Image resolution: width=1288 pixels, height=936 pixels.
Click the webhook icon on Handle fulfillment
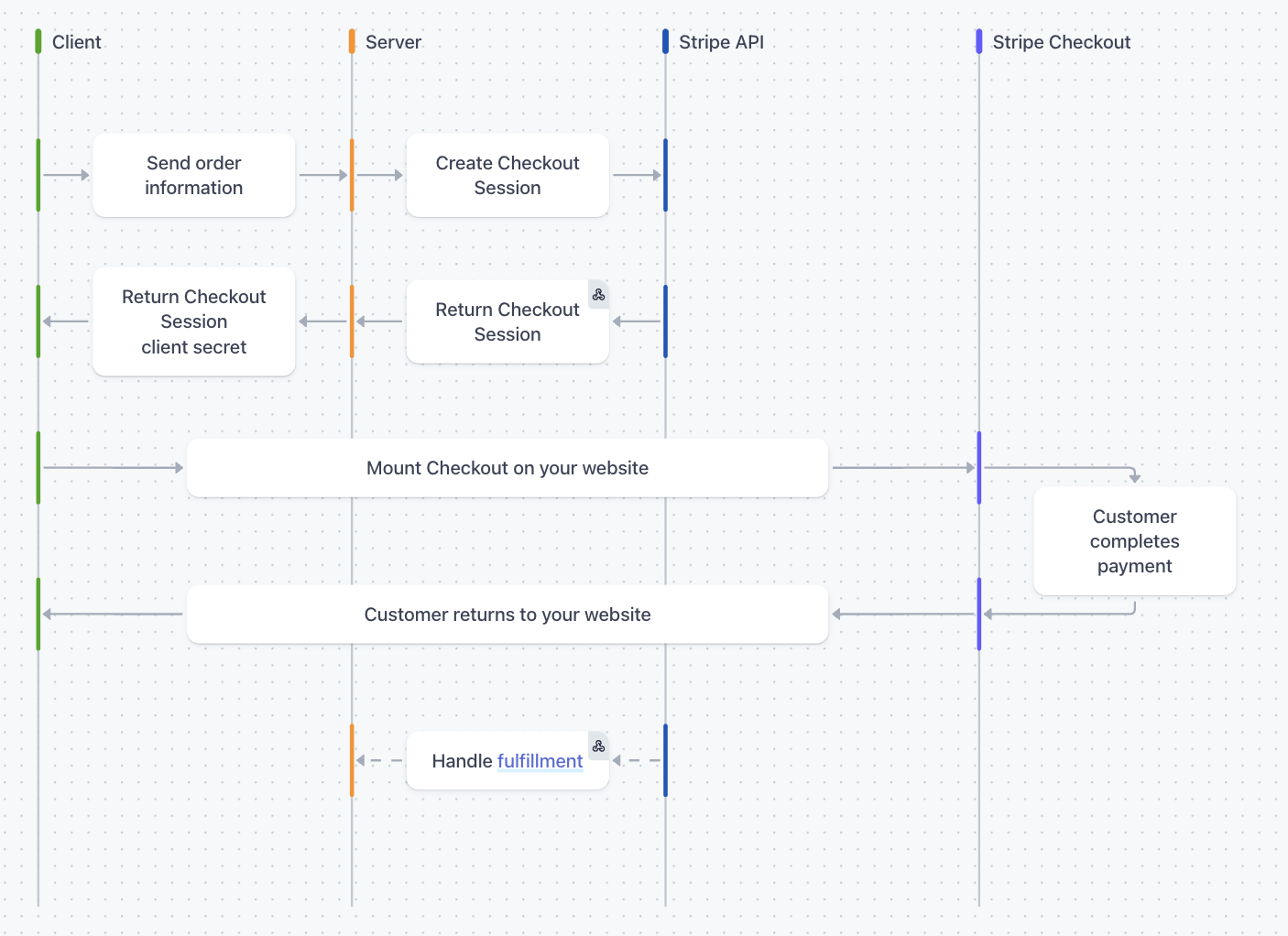pyautogui.click(x=598, y=746)
